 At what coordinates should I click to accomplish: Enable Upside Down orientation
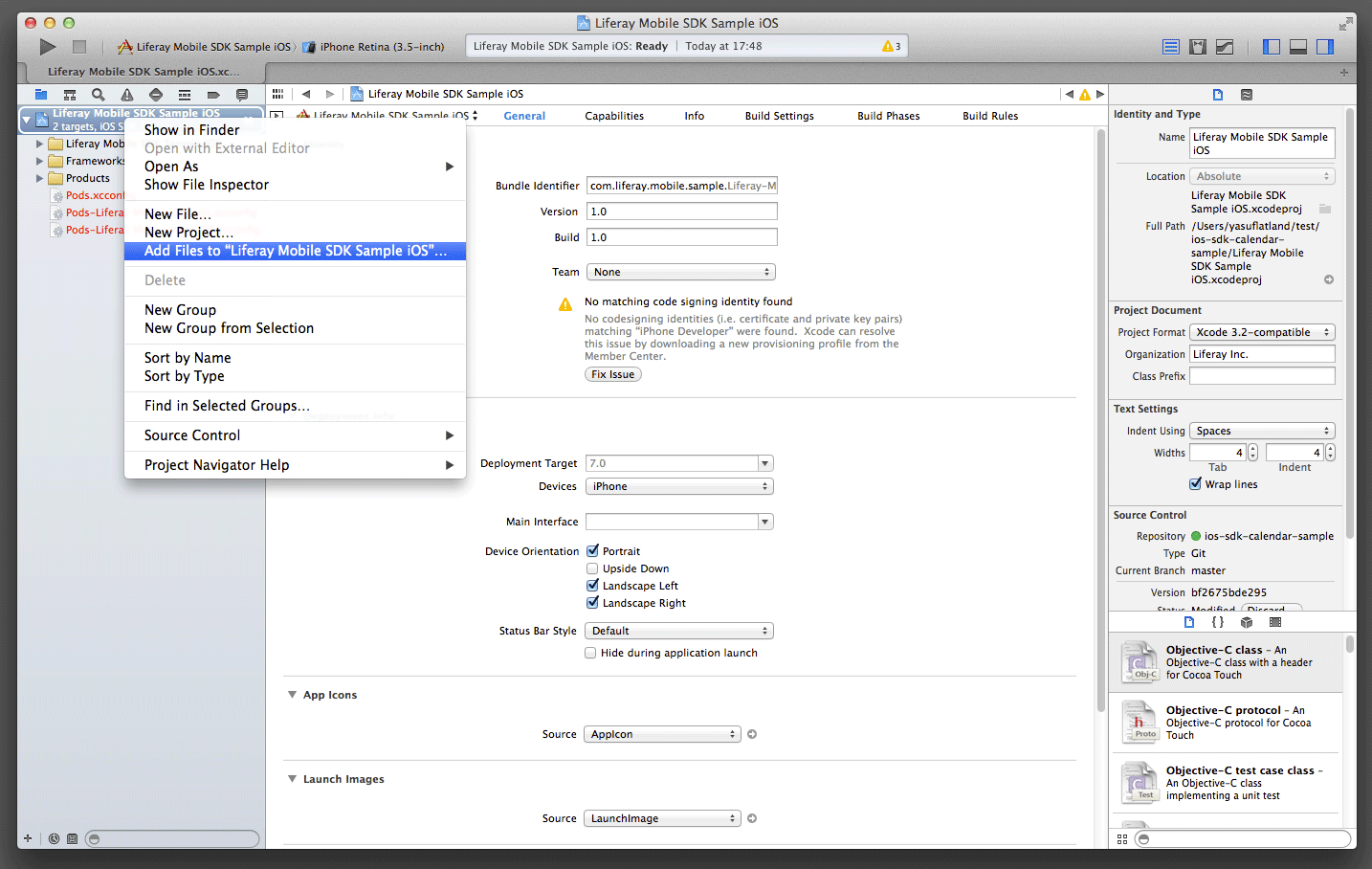pos(592,568)
